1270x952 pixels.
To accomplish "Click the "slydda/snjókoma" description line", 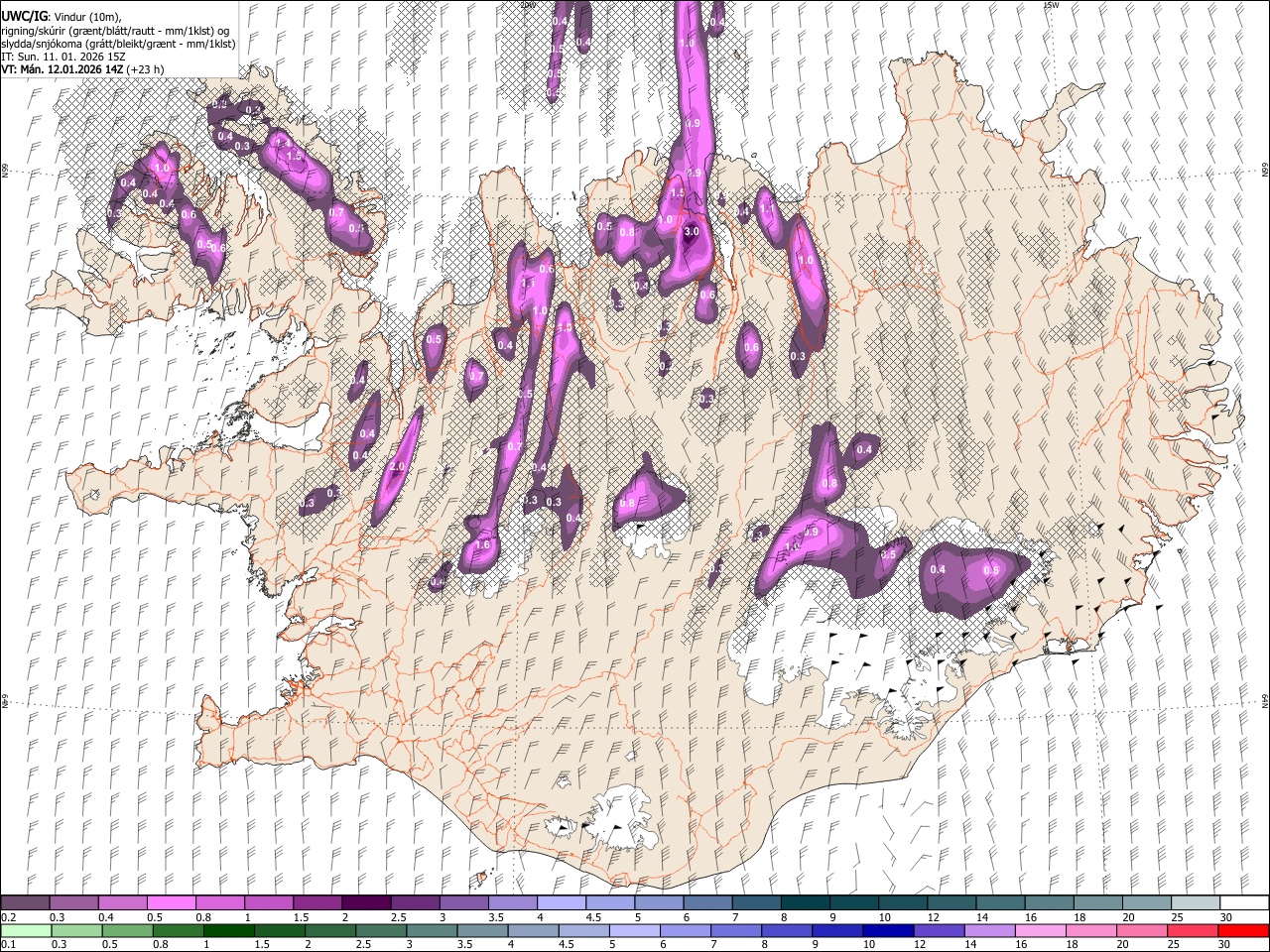I will click(118, 44).
